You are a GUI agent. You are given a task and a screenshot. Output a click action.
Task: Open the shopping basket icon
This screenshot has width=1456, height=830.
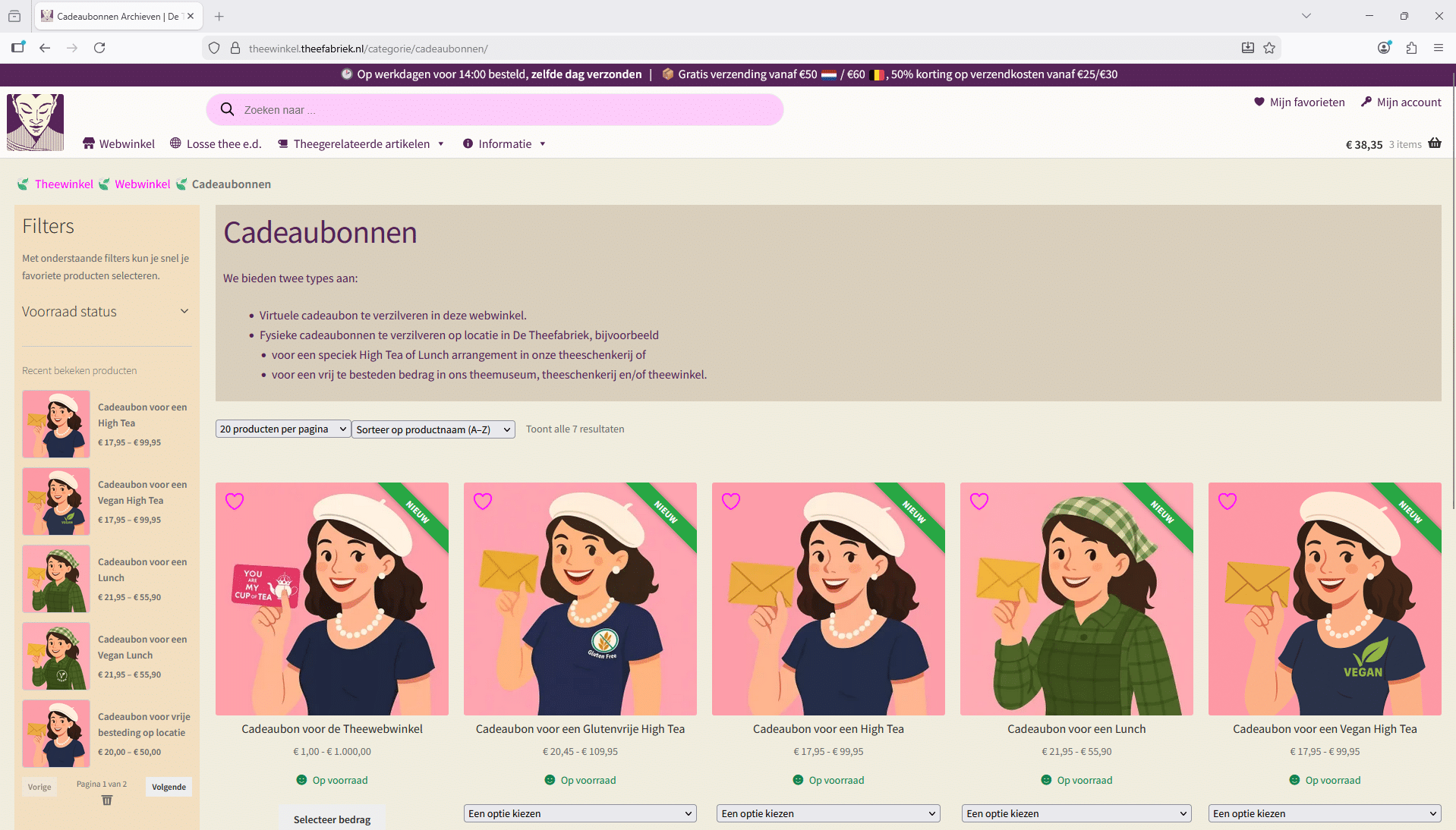click(x=1434, y=143)
